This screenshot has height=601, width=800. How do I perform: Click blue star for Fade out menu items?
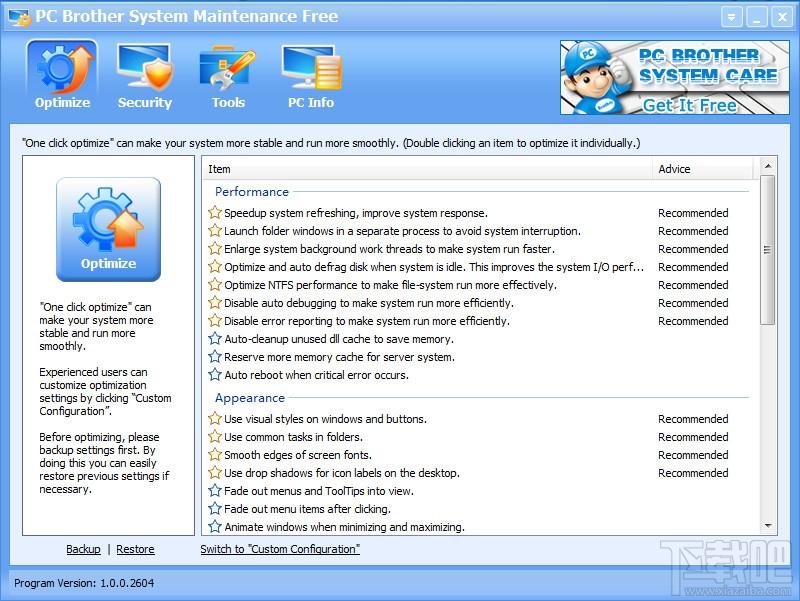[x=215, y=508]
